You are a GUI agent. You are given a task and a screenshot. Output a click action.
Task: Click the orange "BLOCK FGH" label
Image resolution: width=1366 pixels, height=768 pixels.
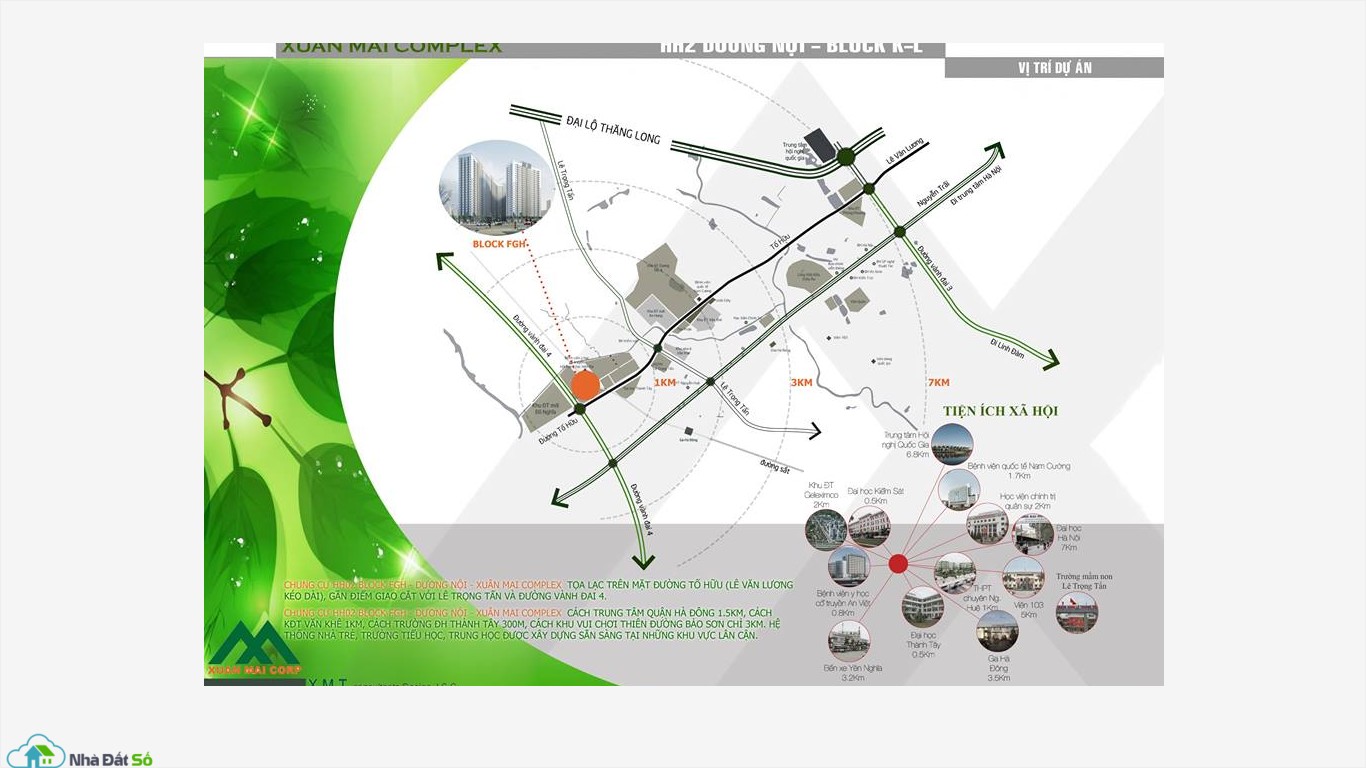500,244
